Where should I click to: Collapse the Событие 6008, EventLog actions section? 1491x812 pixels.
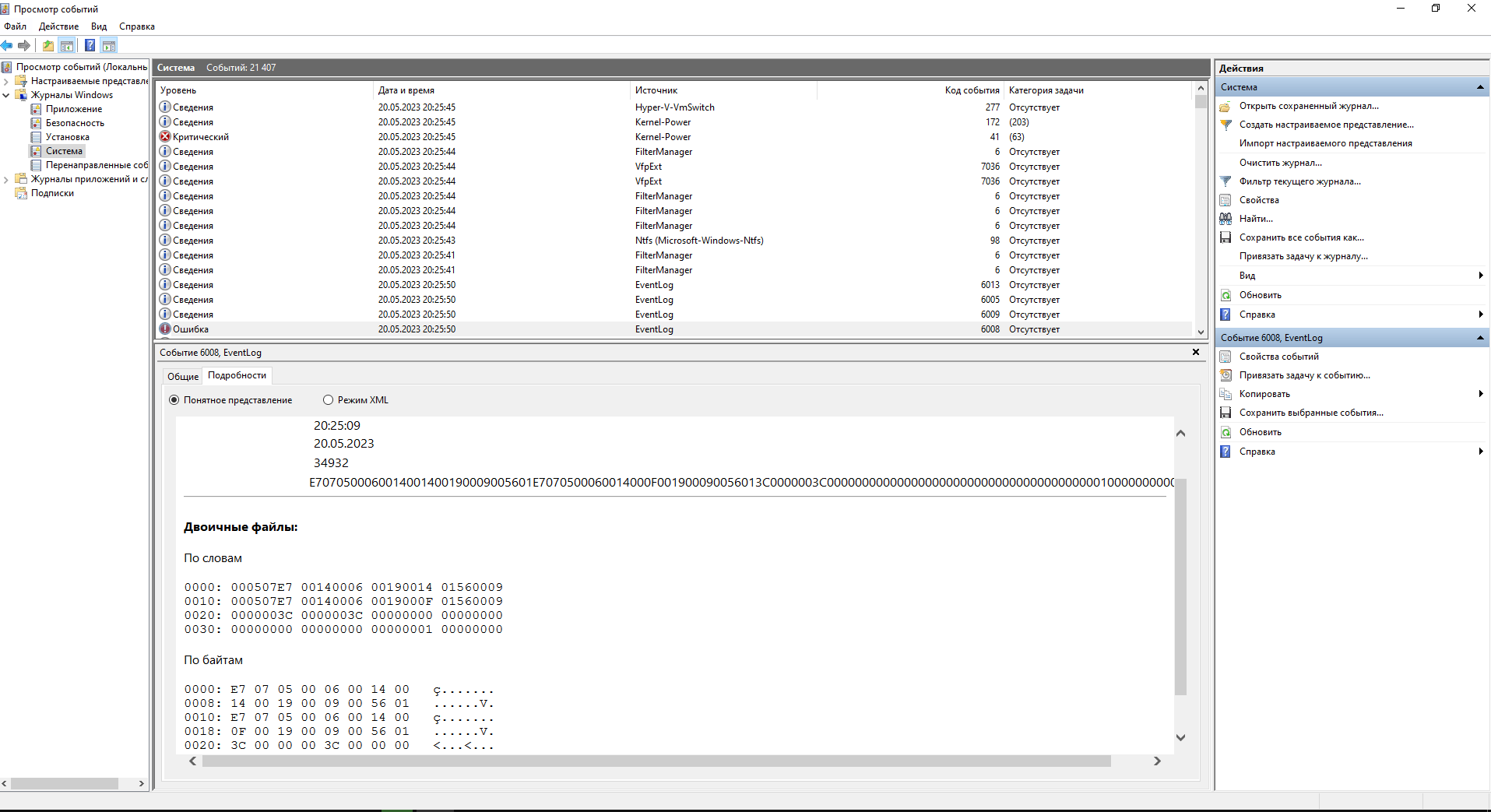[x=1480, y=338]
